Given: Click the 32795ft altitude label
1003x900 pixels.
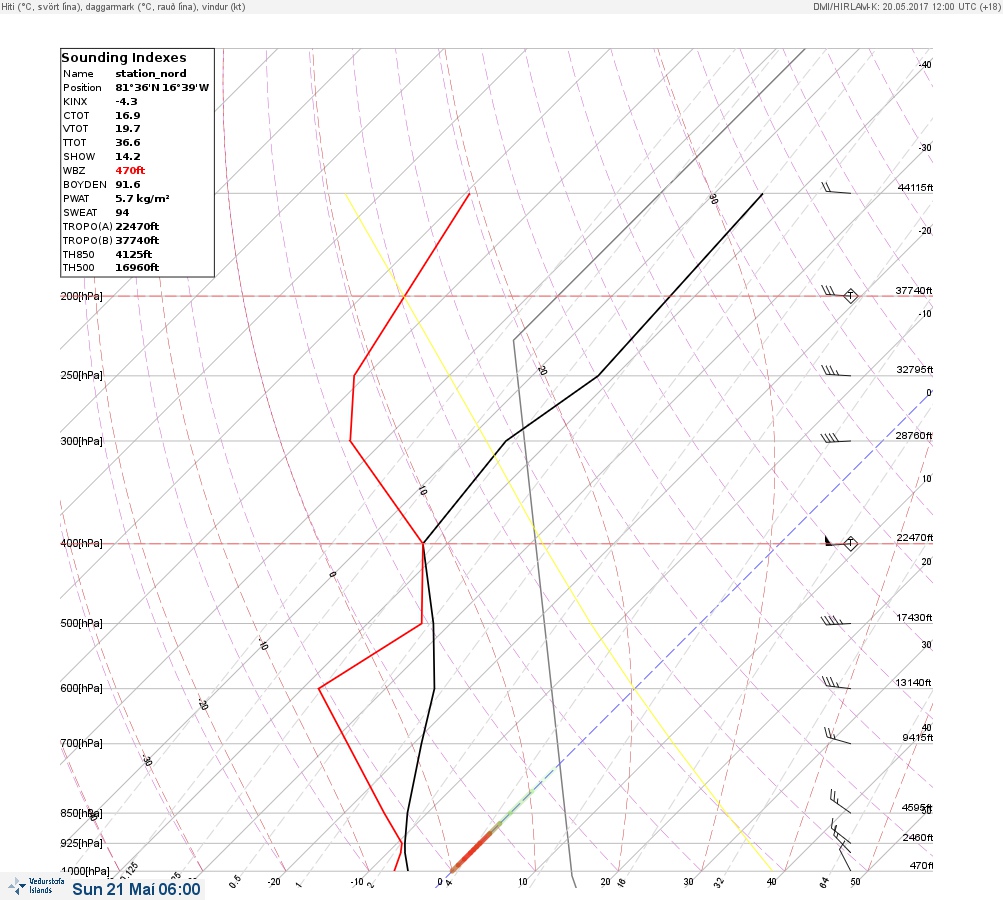Looking at the screenshot, I should [915, 370].
